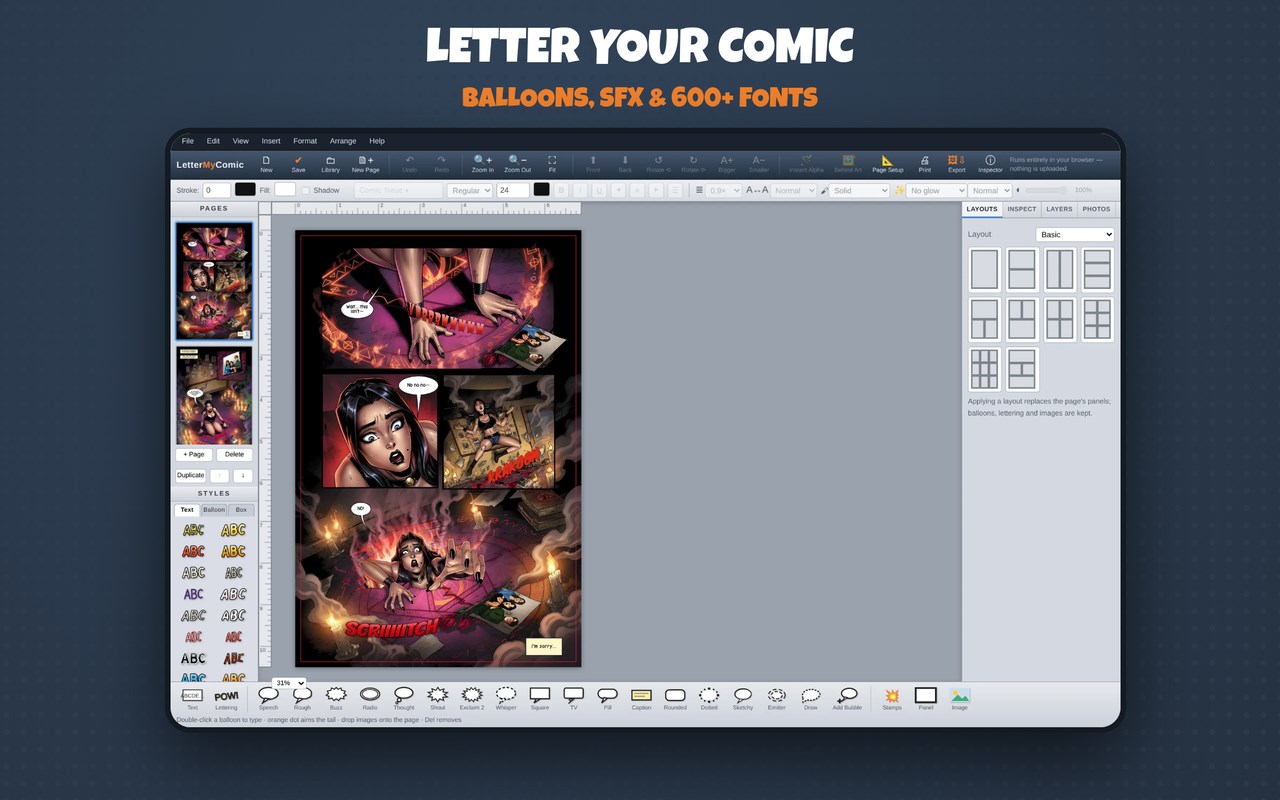
Task: Insert a Rough balloon
Action: [x=302, y=699]
